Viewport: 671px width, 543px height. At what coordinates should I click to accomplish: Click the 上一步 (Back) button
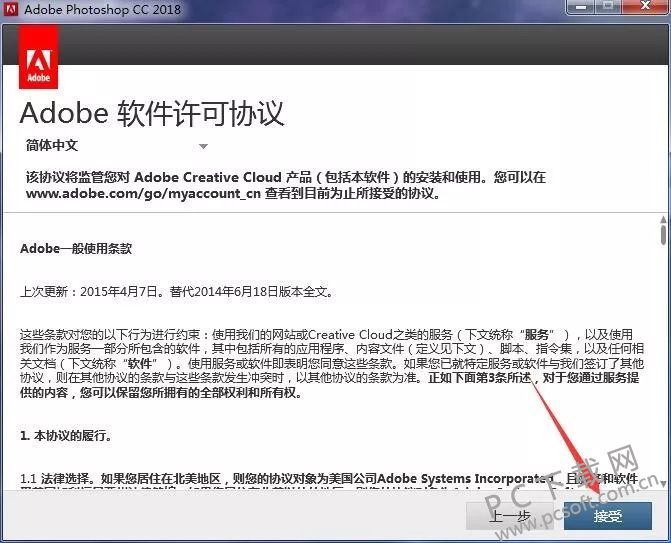coord(510,516)
